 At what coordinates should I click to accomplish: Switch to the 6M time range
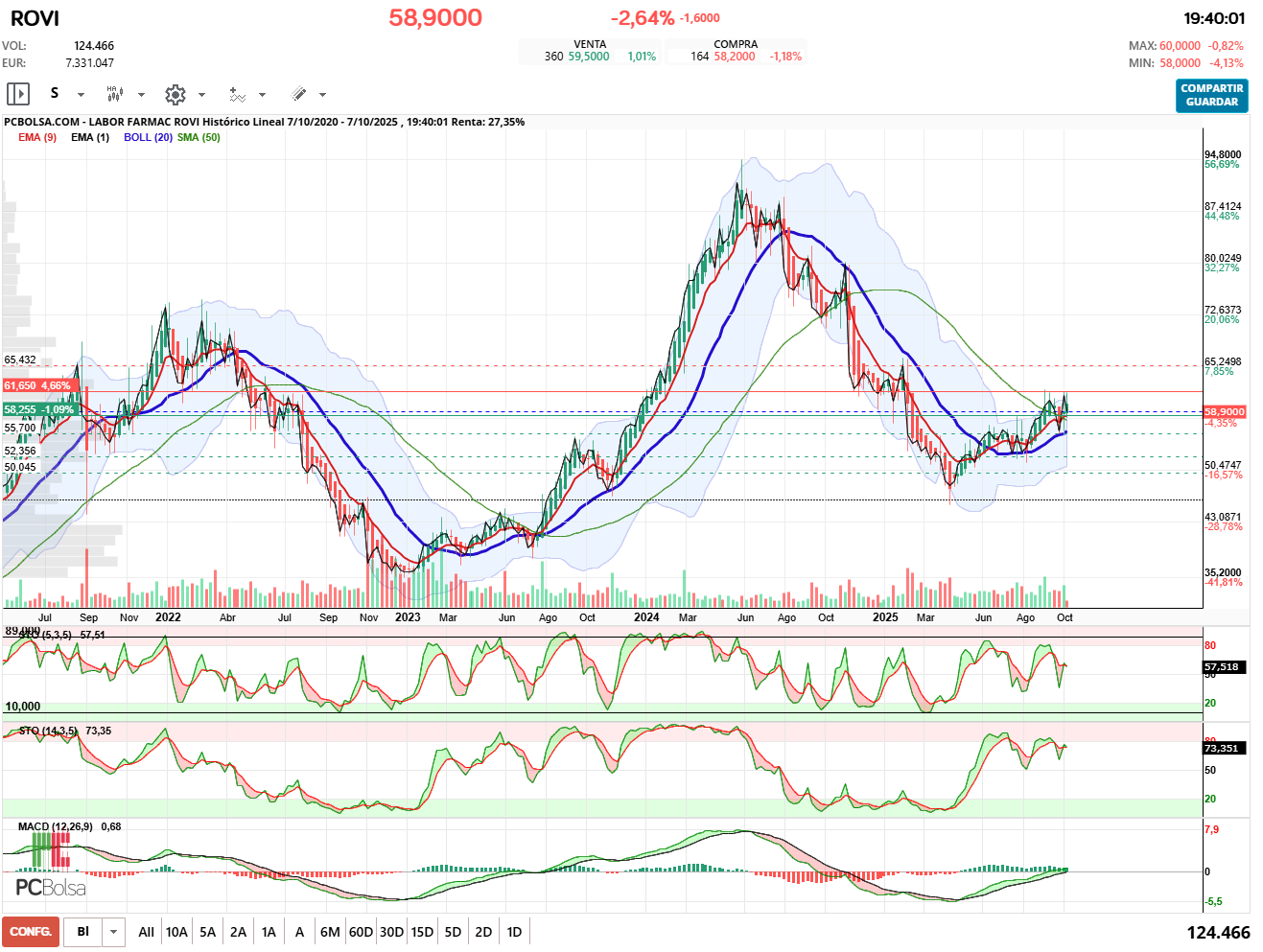(x=330, y=932)
